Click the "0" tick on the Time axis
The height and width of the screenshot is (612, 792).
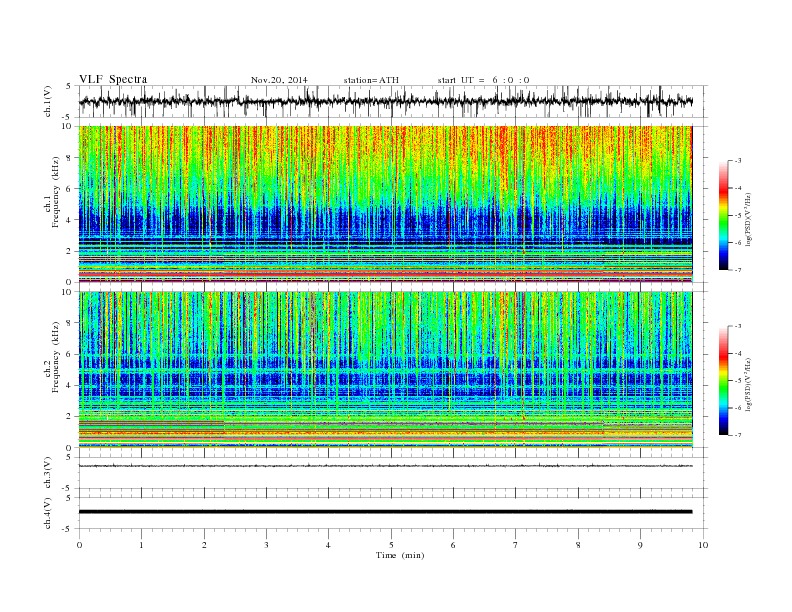pos(79,545)
